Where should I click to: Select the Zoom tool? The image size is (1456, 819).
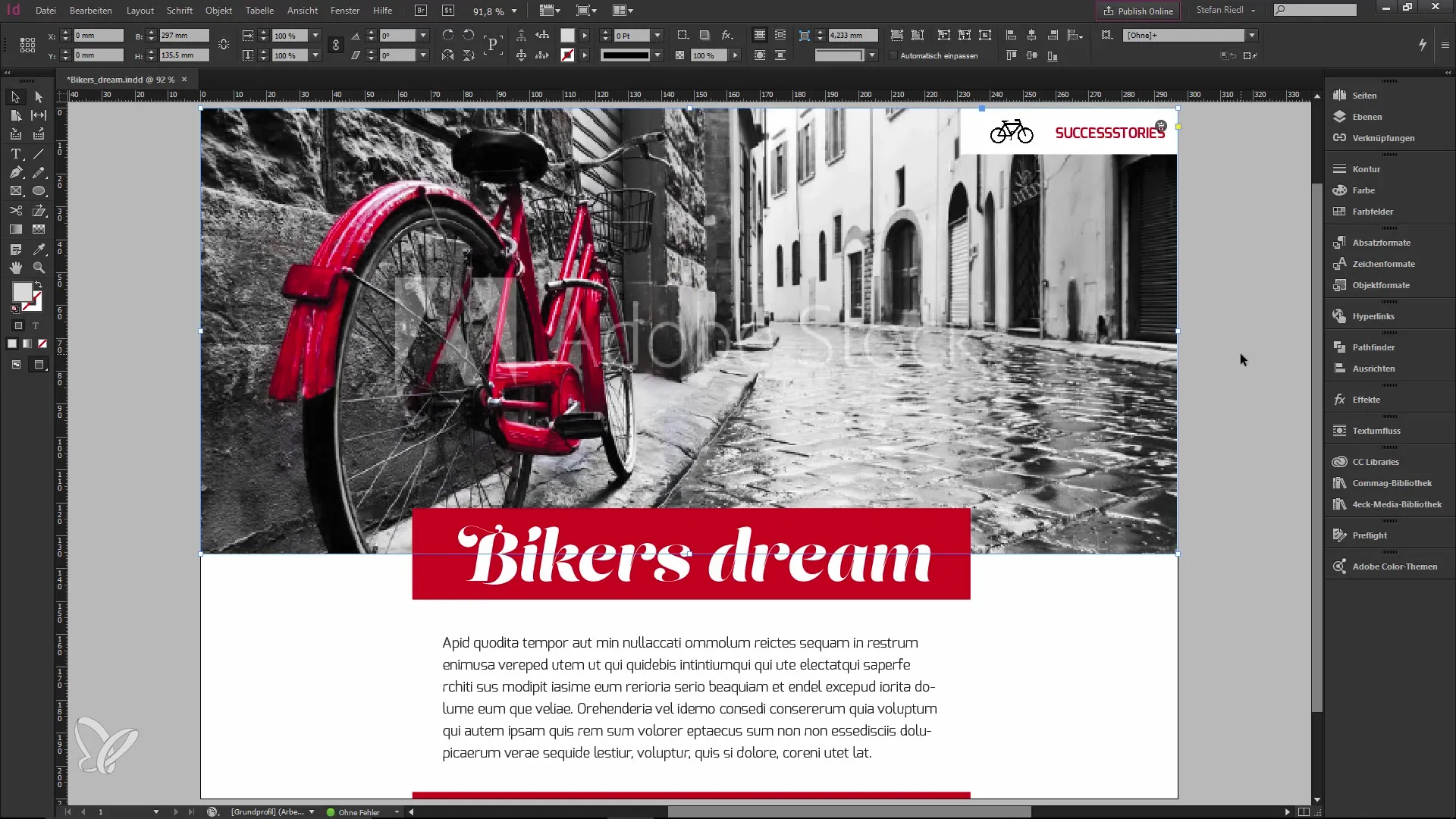click(x=39, y=268)
